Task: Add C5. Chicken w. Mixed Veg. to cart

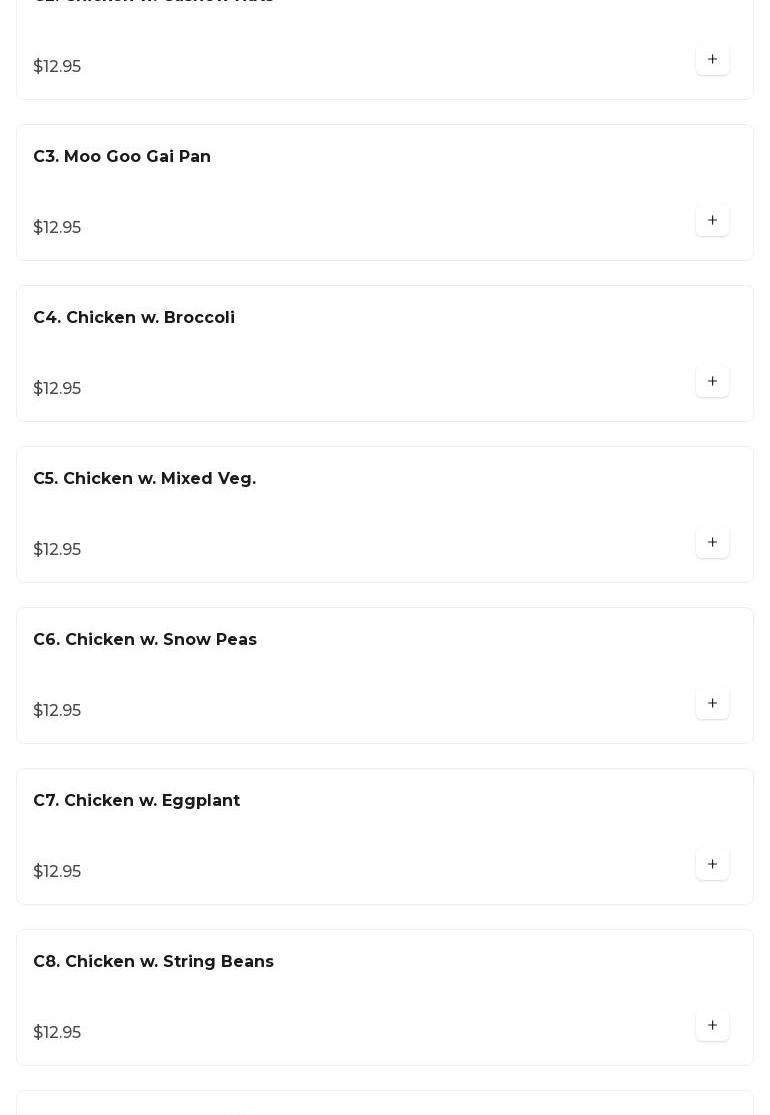Action: 712,542
